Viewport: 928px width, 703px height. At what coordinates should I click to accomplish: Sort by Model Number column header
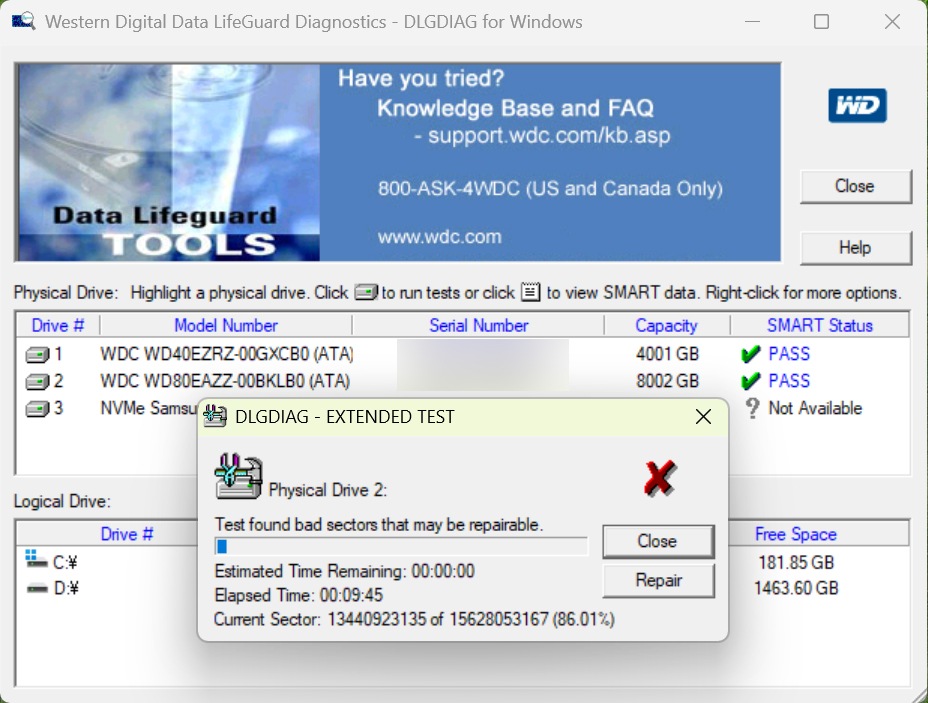[226, 325]
